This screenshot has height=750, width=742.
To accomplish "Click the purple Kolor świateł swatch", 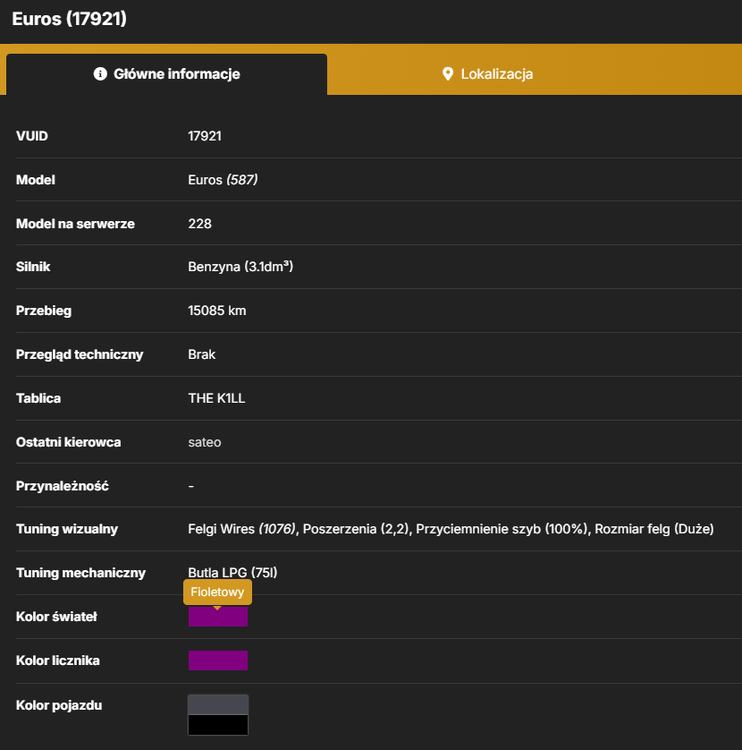I will [x=218, y=617].
